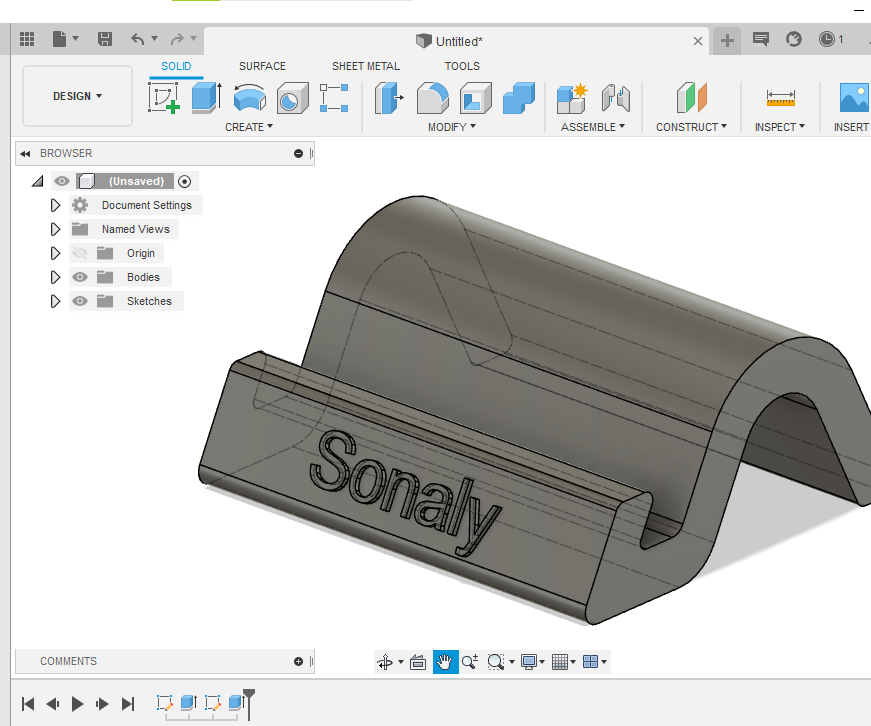Click the Extrude tool icon
Image resolution: width=871 pixels, height=726 pixels.
pos(206,98)
